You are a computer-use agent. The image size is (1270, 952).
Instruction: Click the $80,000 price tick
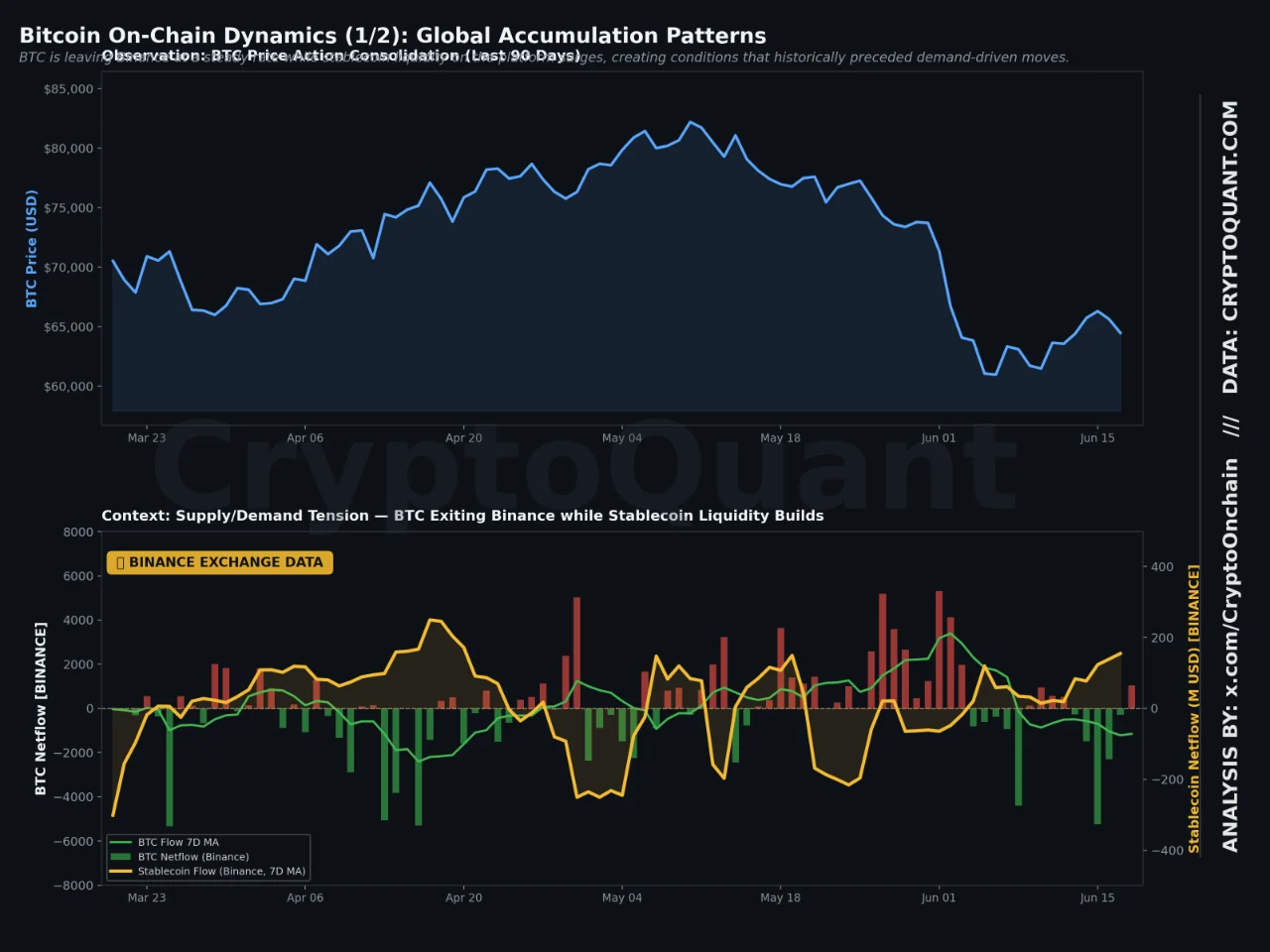[x=68, y=149]
